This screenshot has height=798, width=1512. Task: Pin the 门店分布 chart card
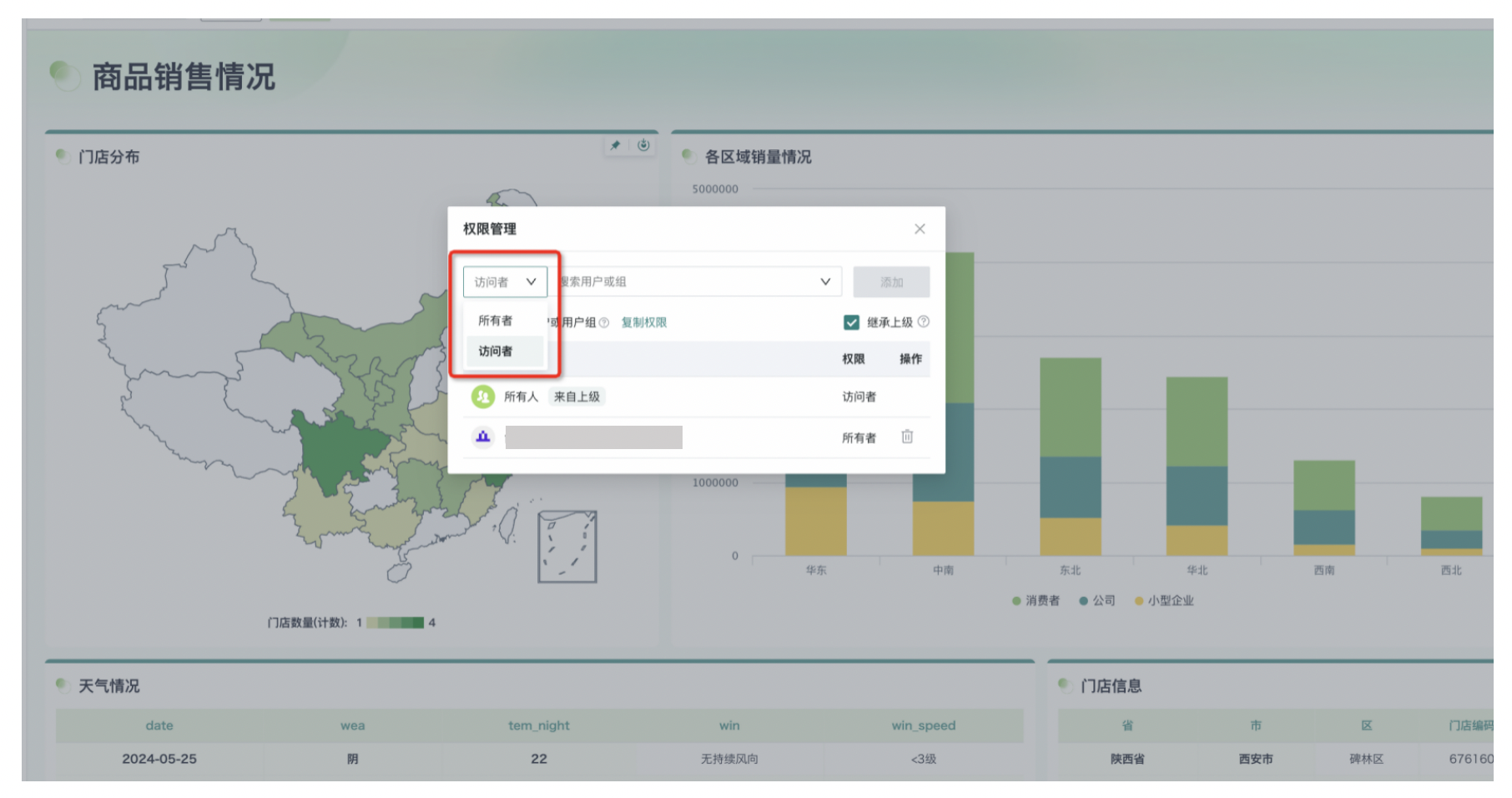615,145
